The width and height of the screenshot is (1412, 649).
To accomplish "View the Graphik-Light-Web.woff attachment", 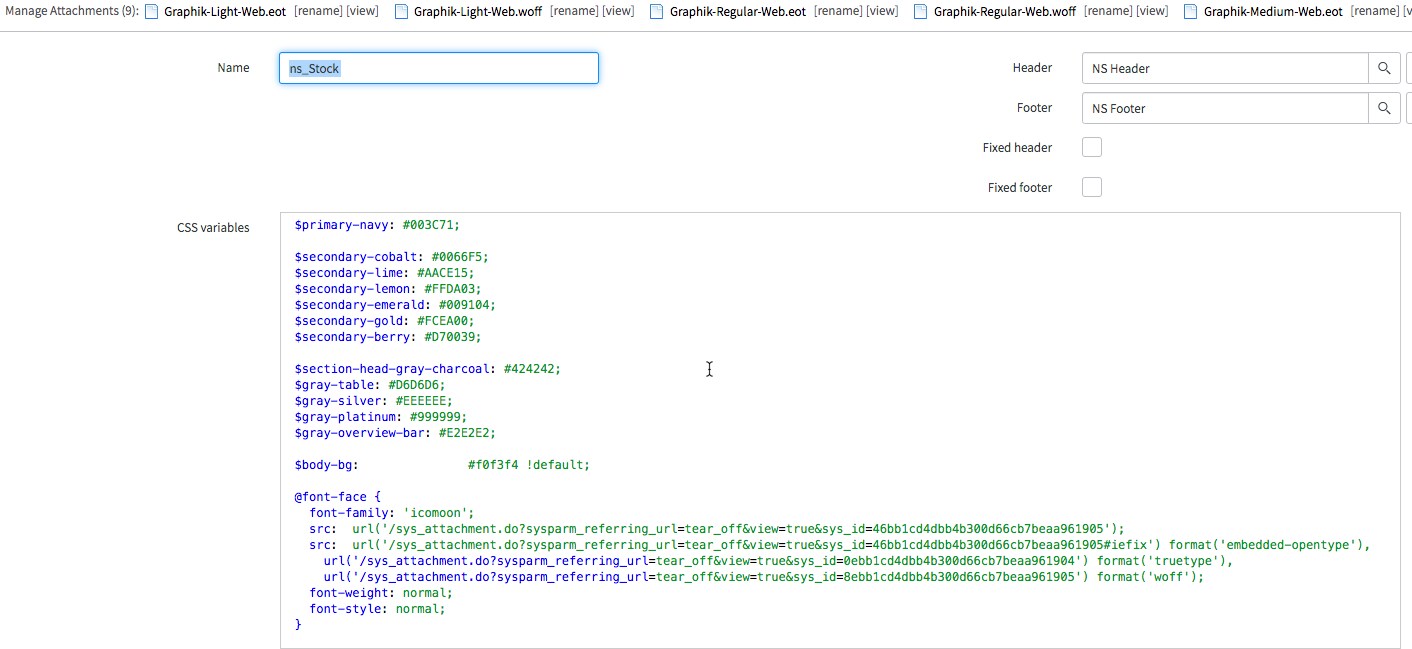I will tap(619, 11).
